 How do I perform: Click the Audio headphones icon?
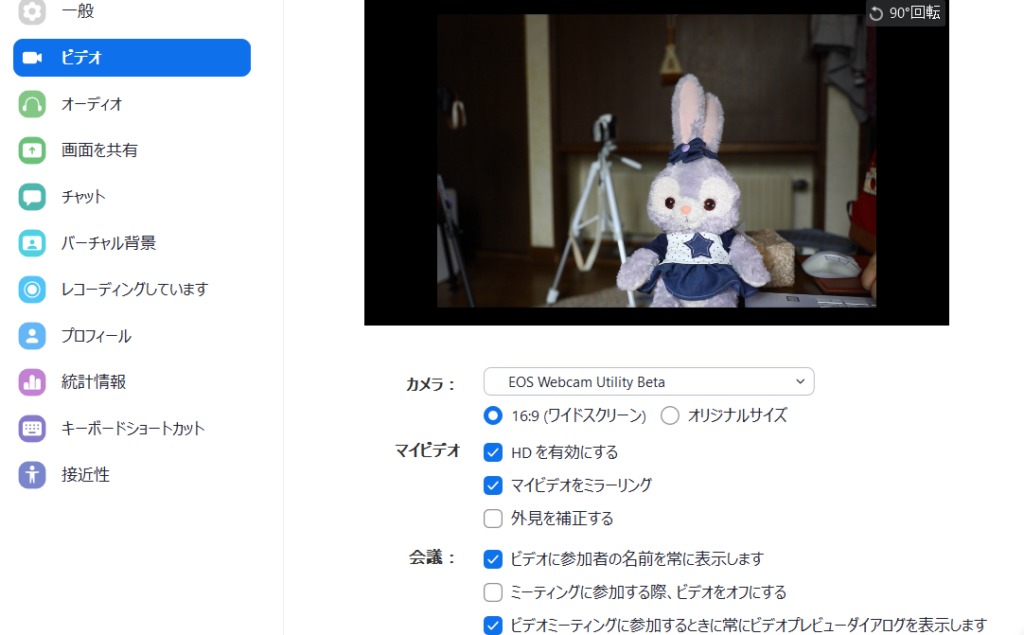32,104
